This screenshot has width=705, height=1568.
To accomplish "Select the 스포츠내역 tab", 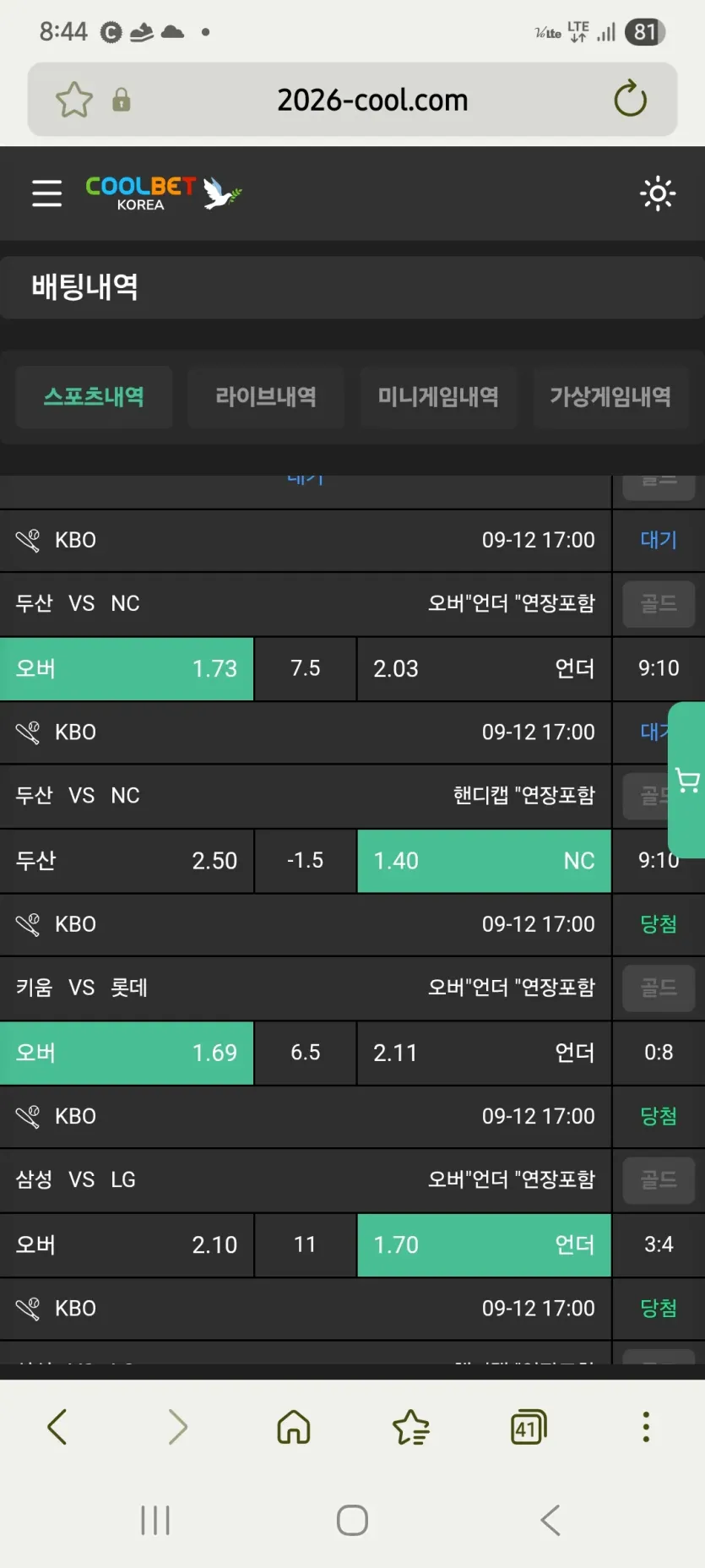I will (x=94, y=397).
